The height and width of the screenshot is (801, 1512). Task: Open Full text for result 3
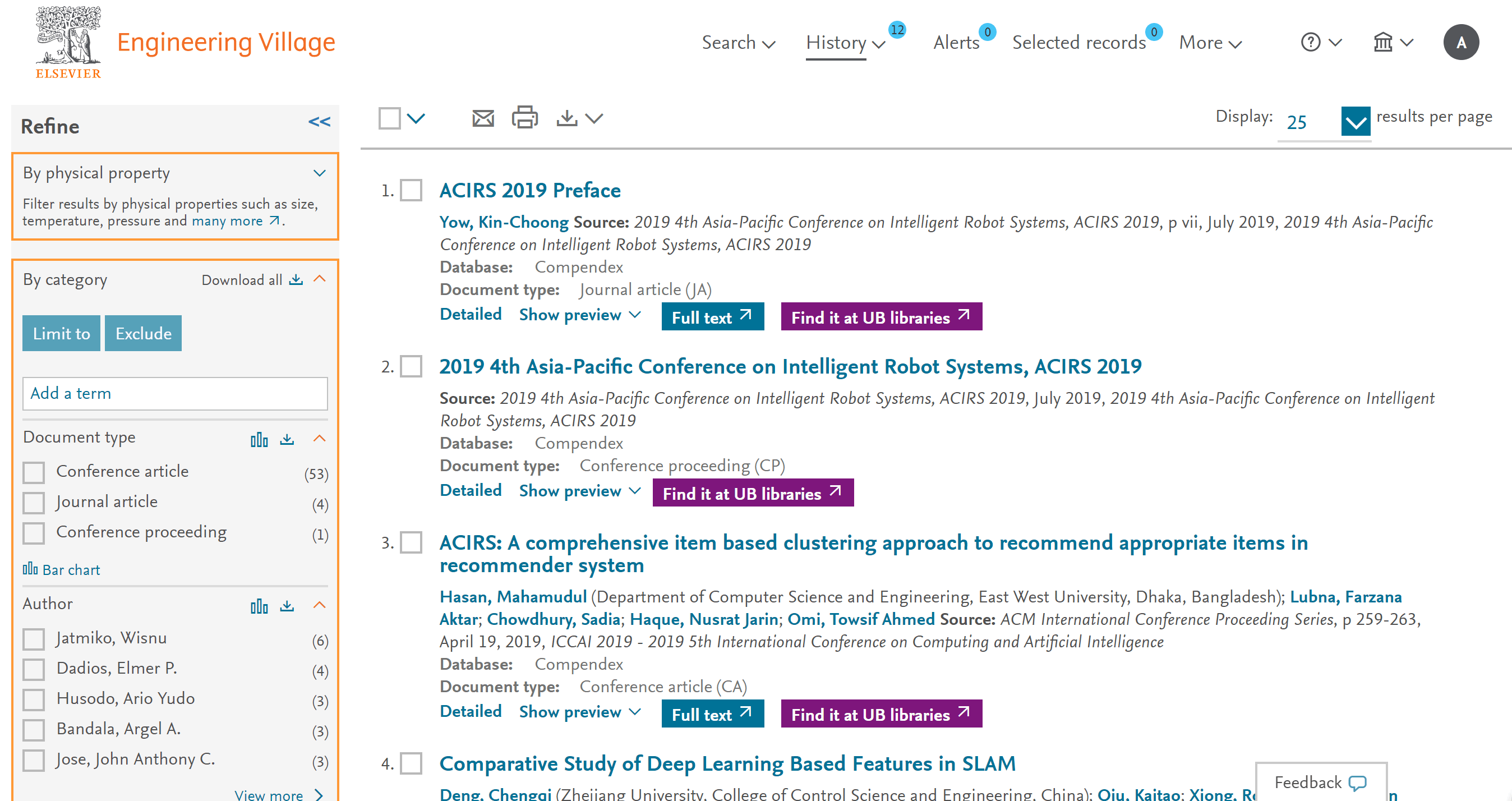tap(713, 714)
